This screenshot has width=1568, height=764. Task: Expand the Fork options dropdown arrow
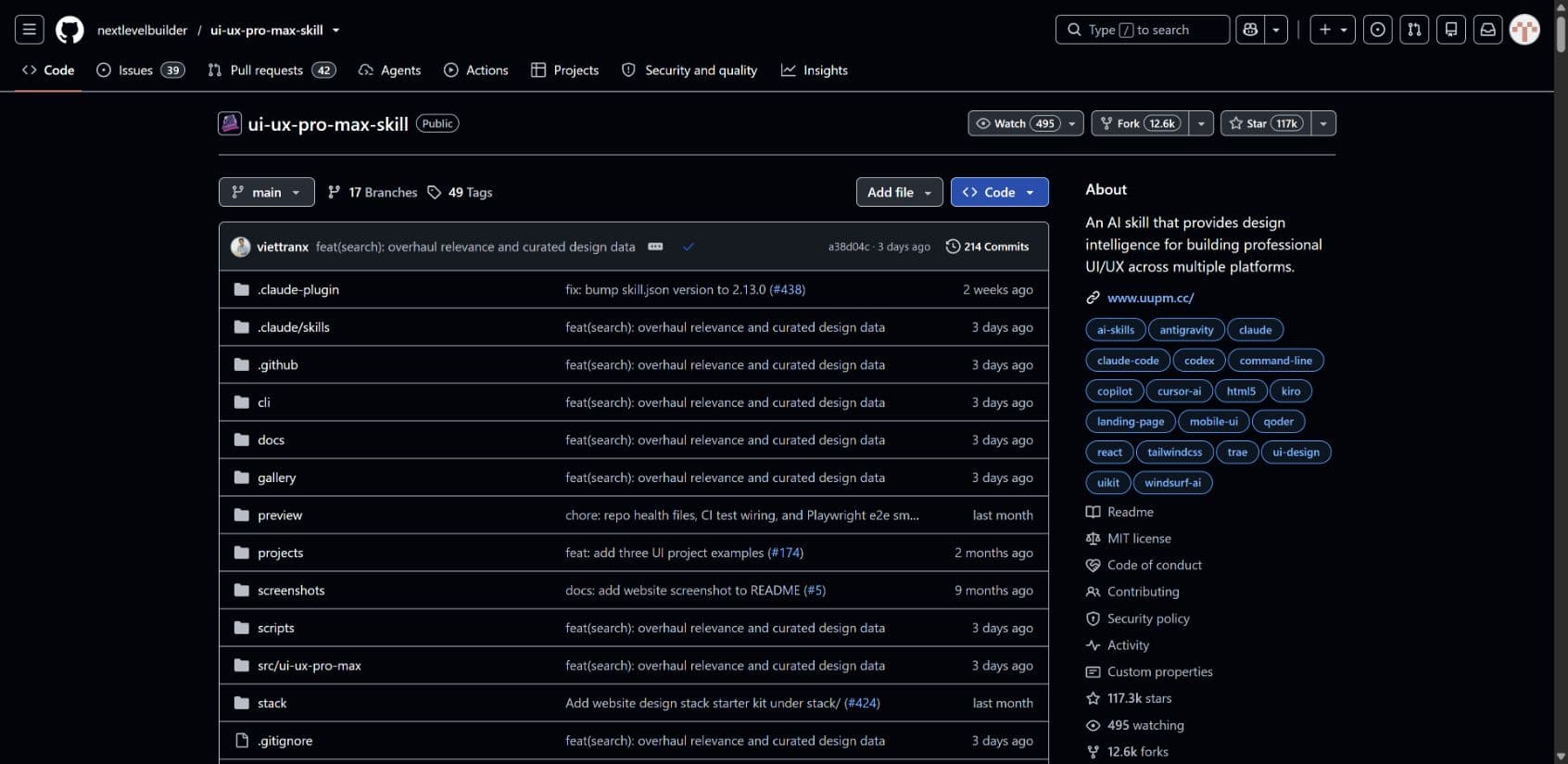click(x=1201, y=123)
